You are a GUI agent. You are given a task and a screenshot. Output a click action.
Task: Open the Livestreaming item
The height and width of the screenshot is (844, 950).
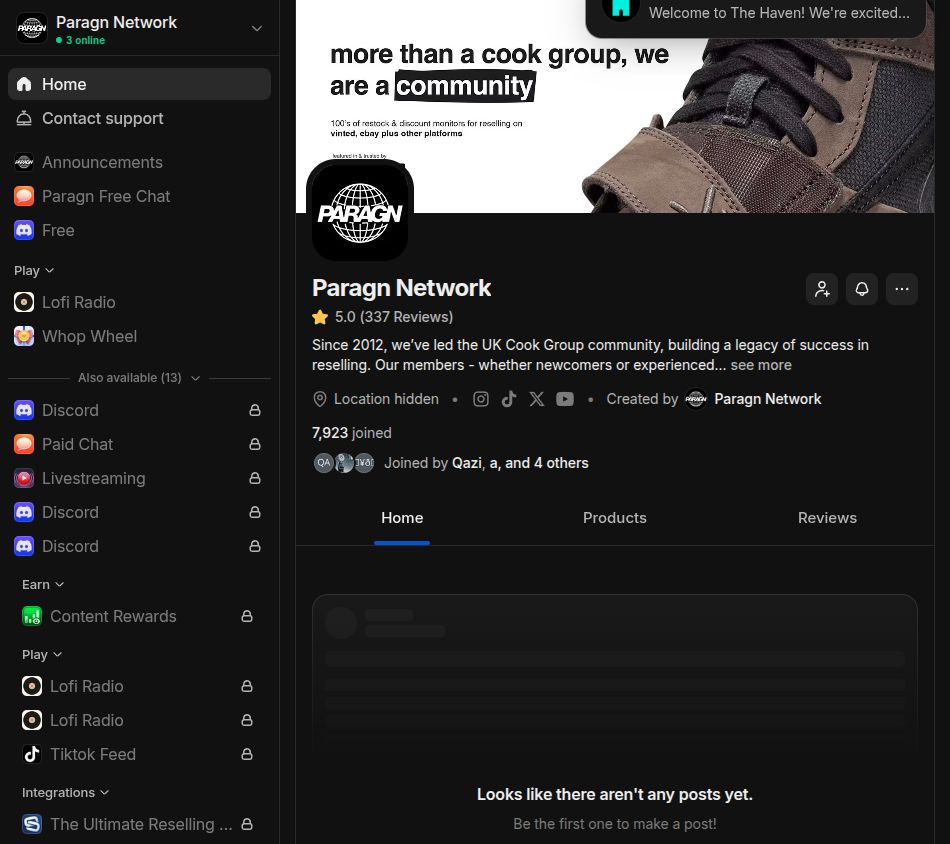pos(139,478)
